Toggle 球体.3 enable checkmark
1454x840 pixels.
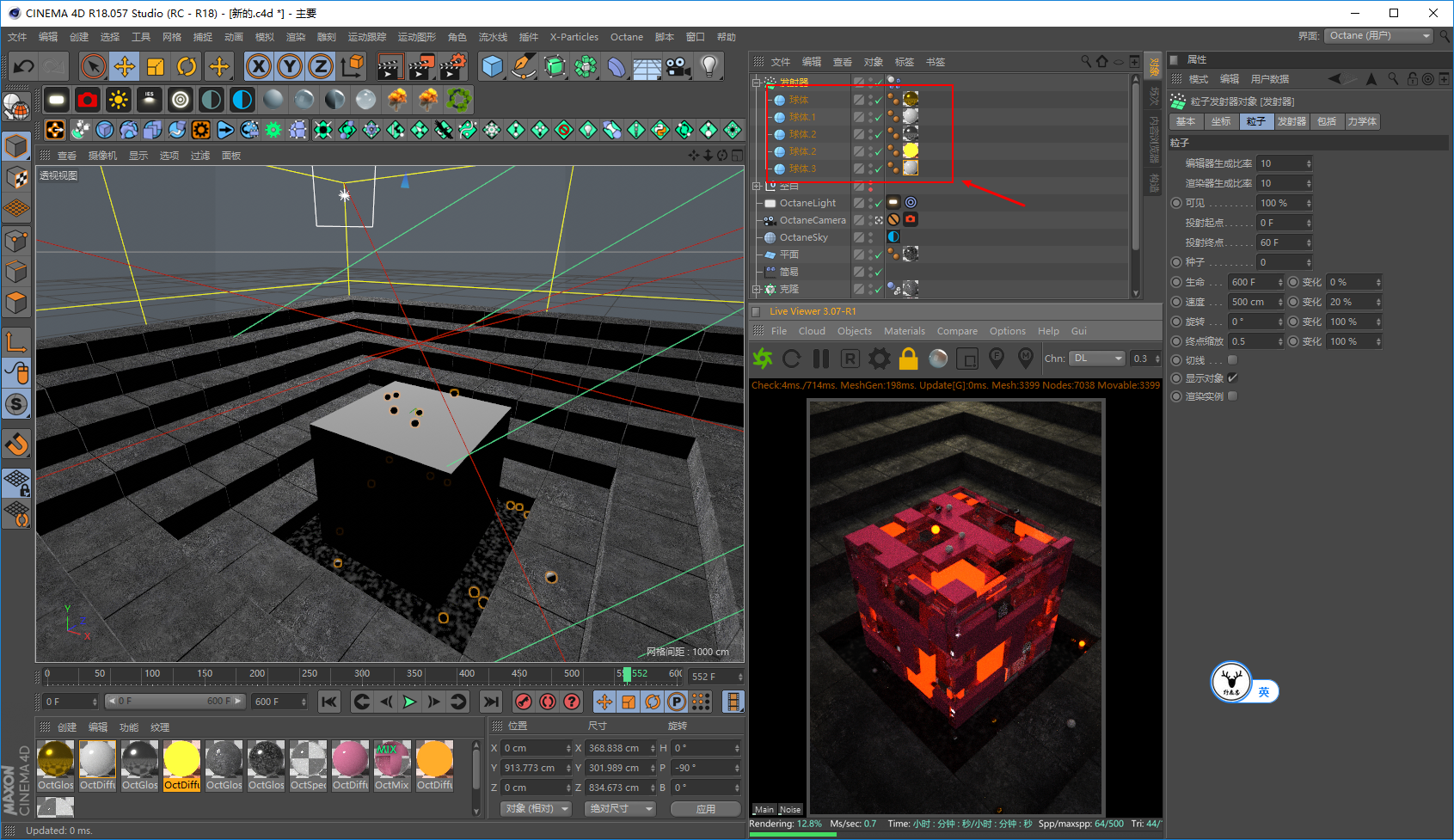pos(878,169)
